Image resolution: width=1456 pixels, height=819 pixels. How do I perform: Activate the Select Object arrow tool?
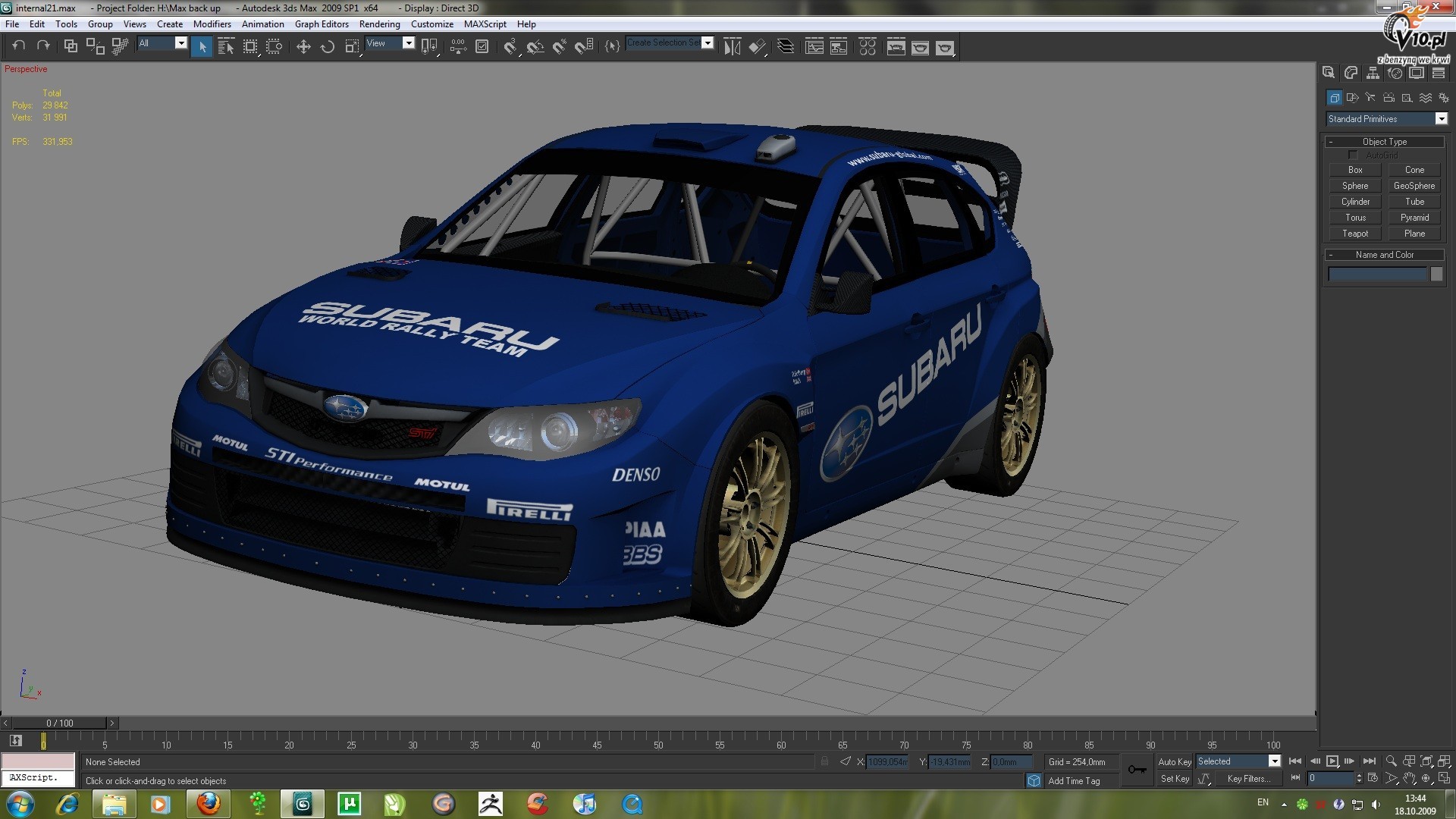[x=202, y=47]
